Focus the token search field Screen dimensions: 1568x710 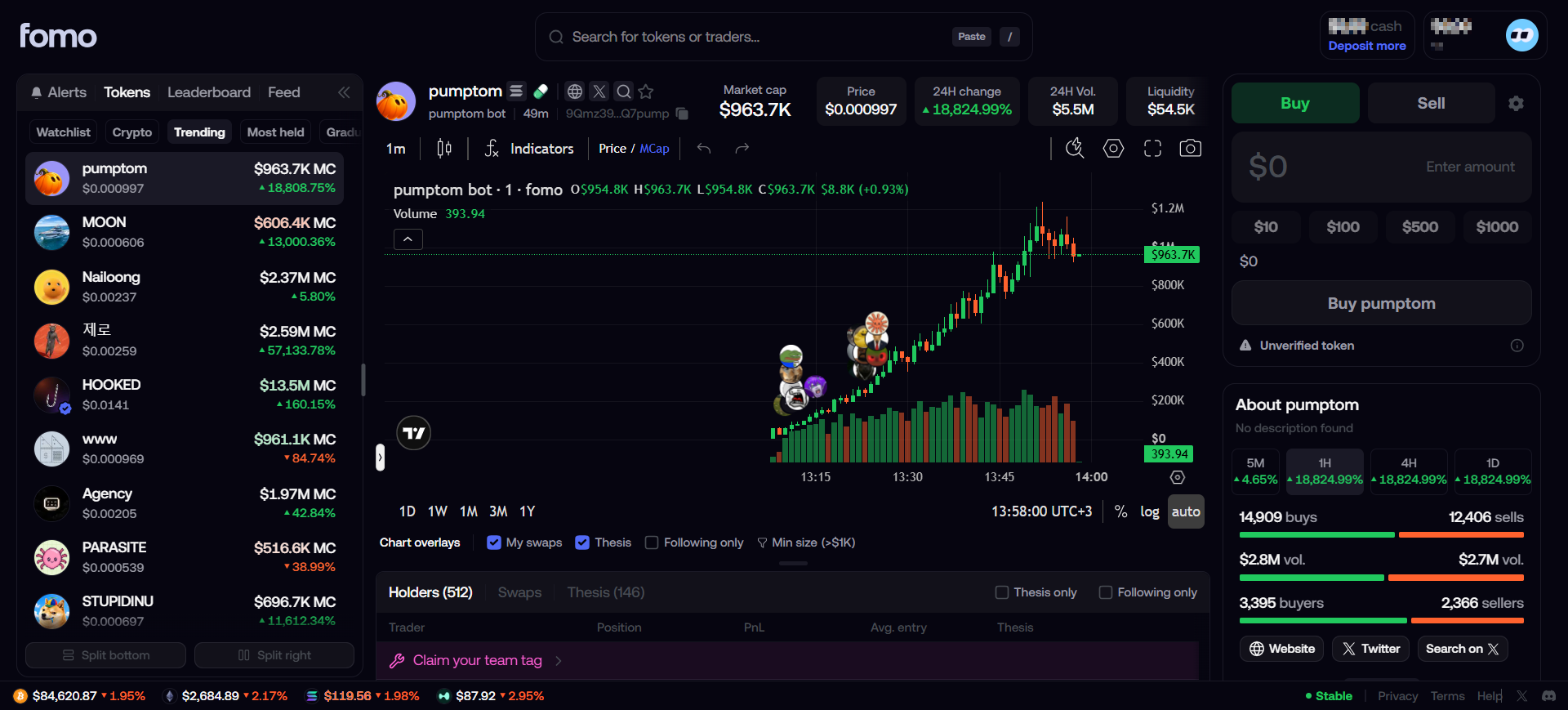coord(784,37)
